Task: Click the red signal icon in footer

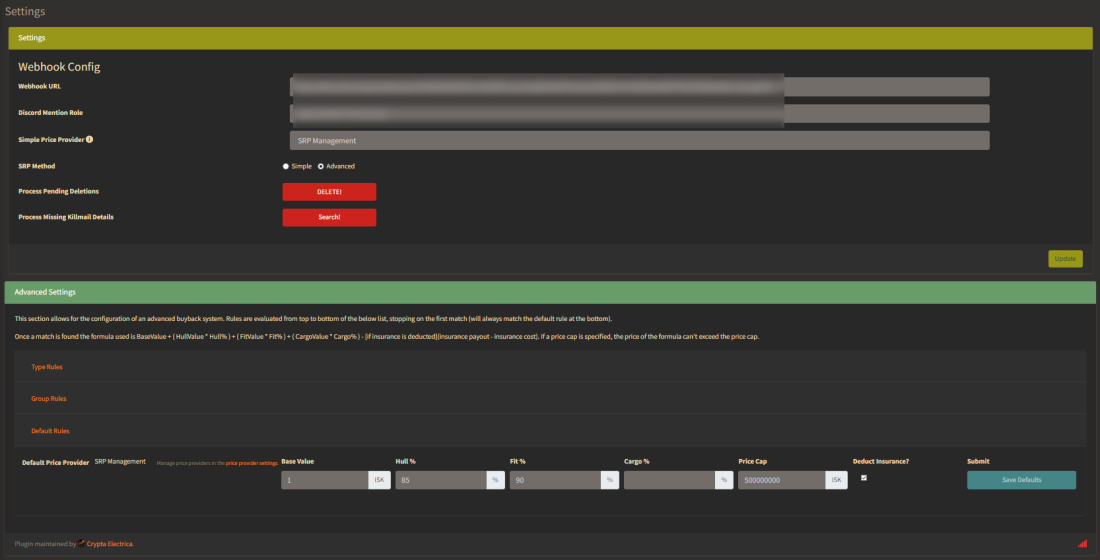Action: tap(1082, 544)
